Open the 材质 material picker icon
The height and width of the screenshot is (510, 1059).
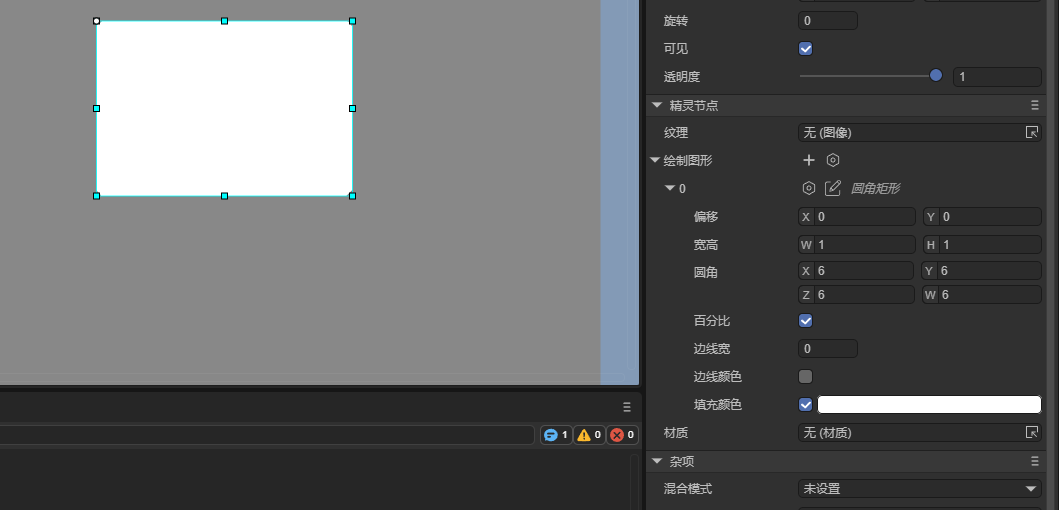(x=1032, y=433)
